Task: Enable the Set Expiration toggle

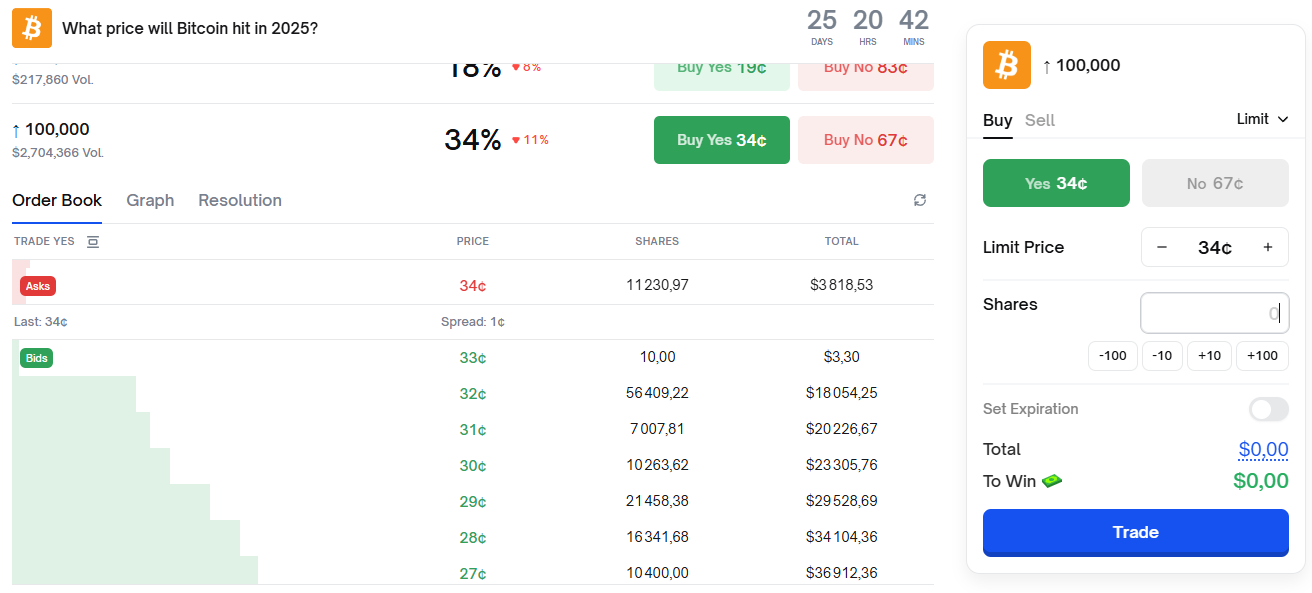Action: coord(1267,409)
